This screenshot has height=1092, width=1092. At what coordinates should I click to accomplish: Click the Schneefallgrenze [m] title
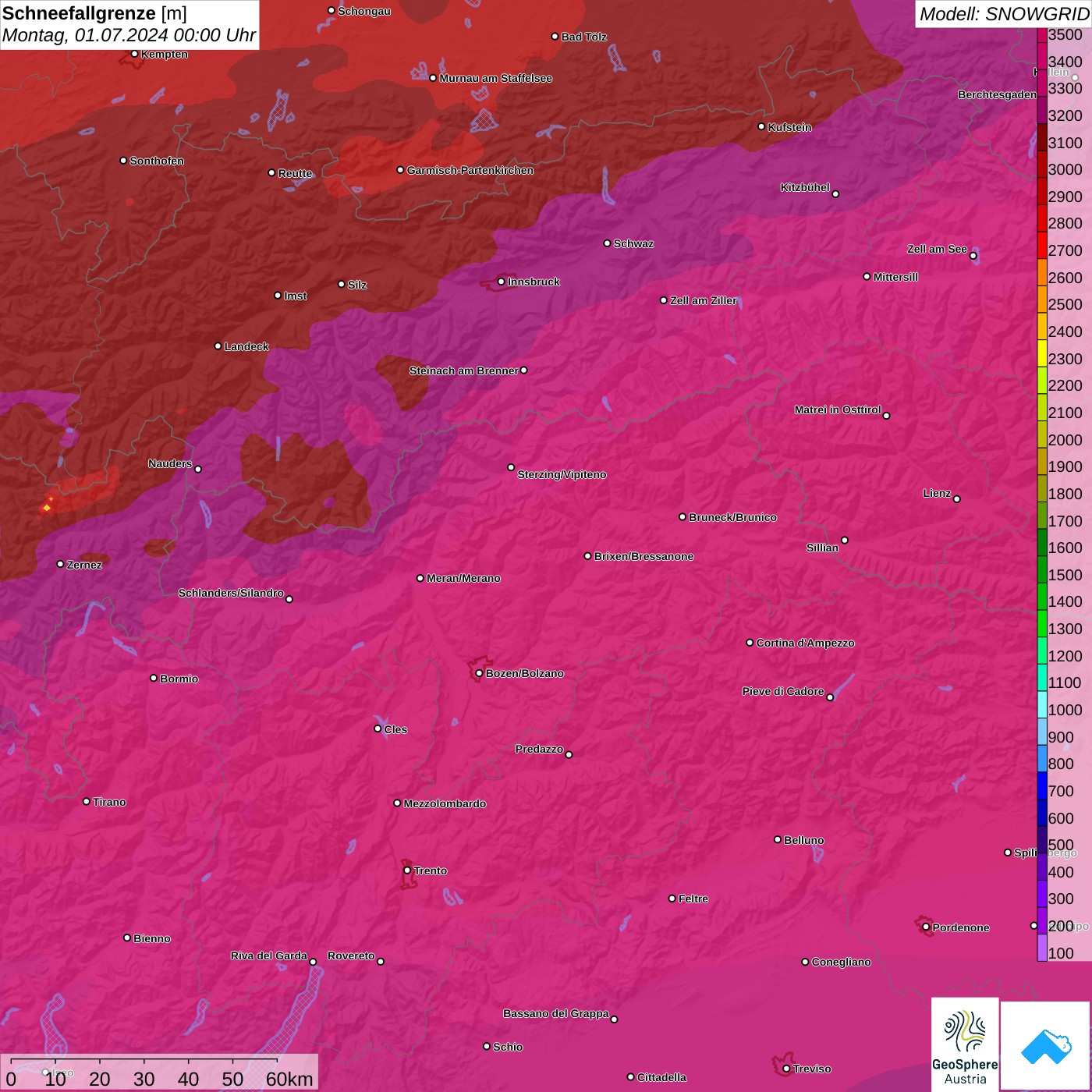pos(94,13)
